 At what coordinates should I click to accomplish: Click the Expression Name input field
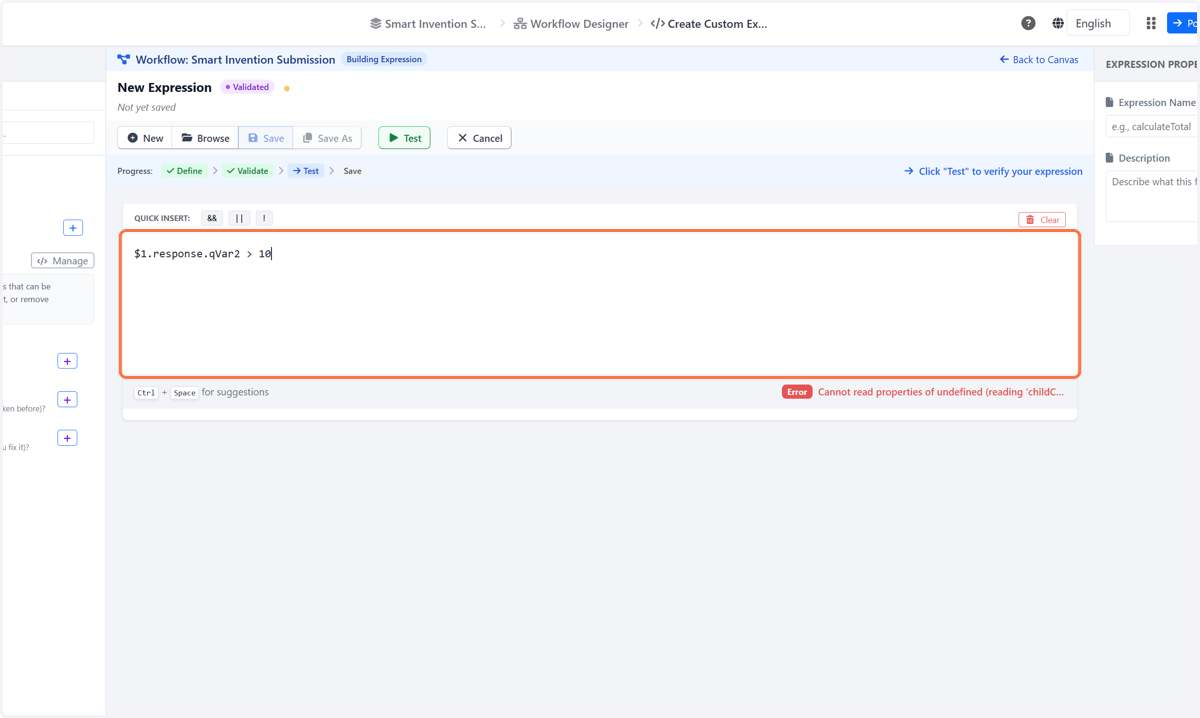click(1152, 127)
